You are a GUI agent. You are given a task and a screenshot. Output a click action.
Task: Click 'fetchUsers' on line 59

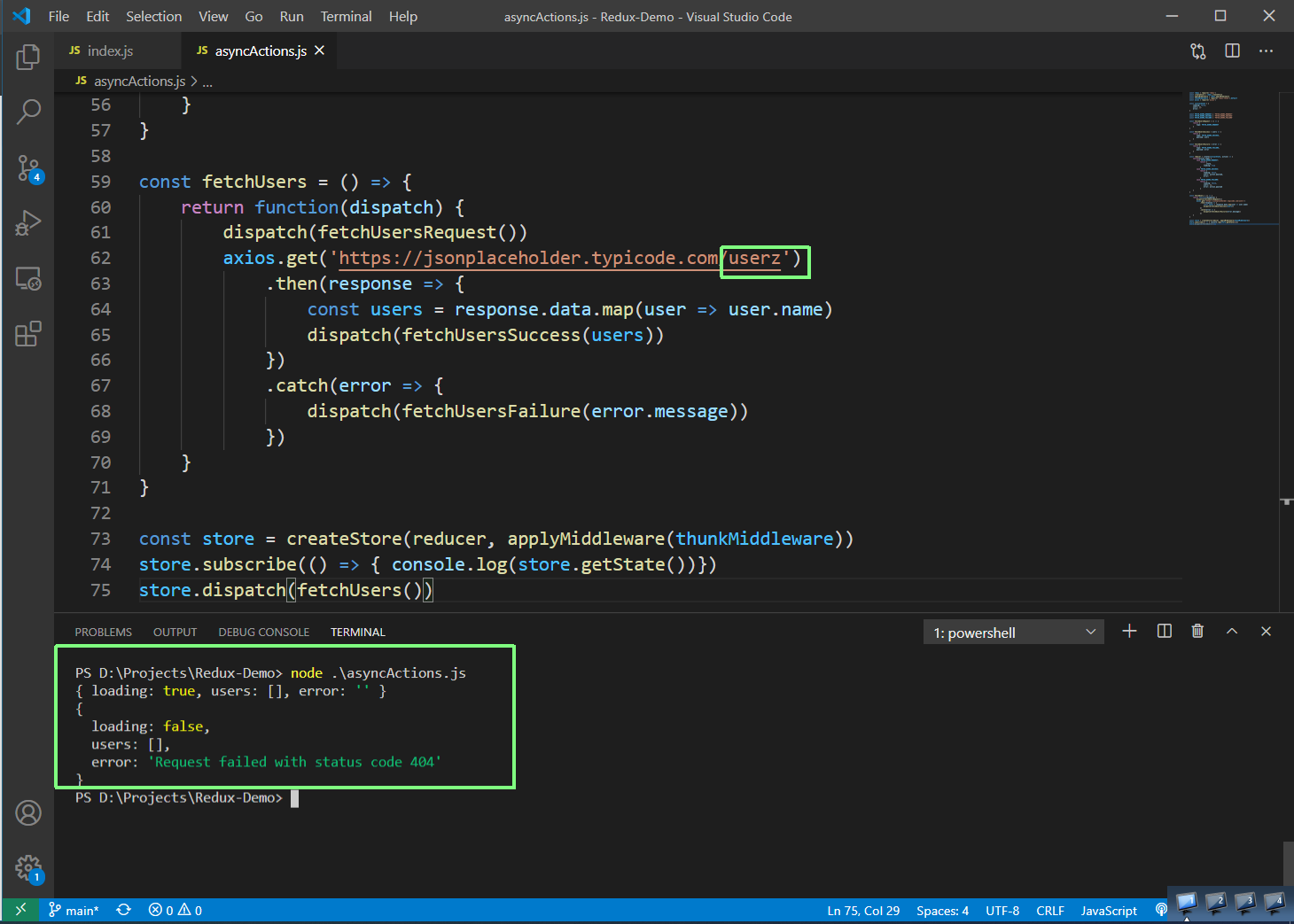[x=254, y=182]
